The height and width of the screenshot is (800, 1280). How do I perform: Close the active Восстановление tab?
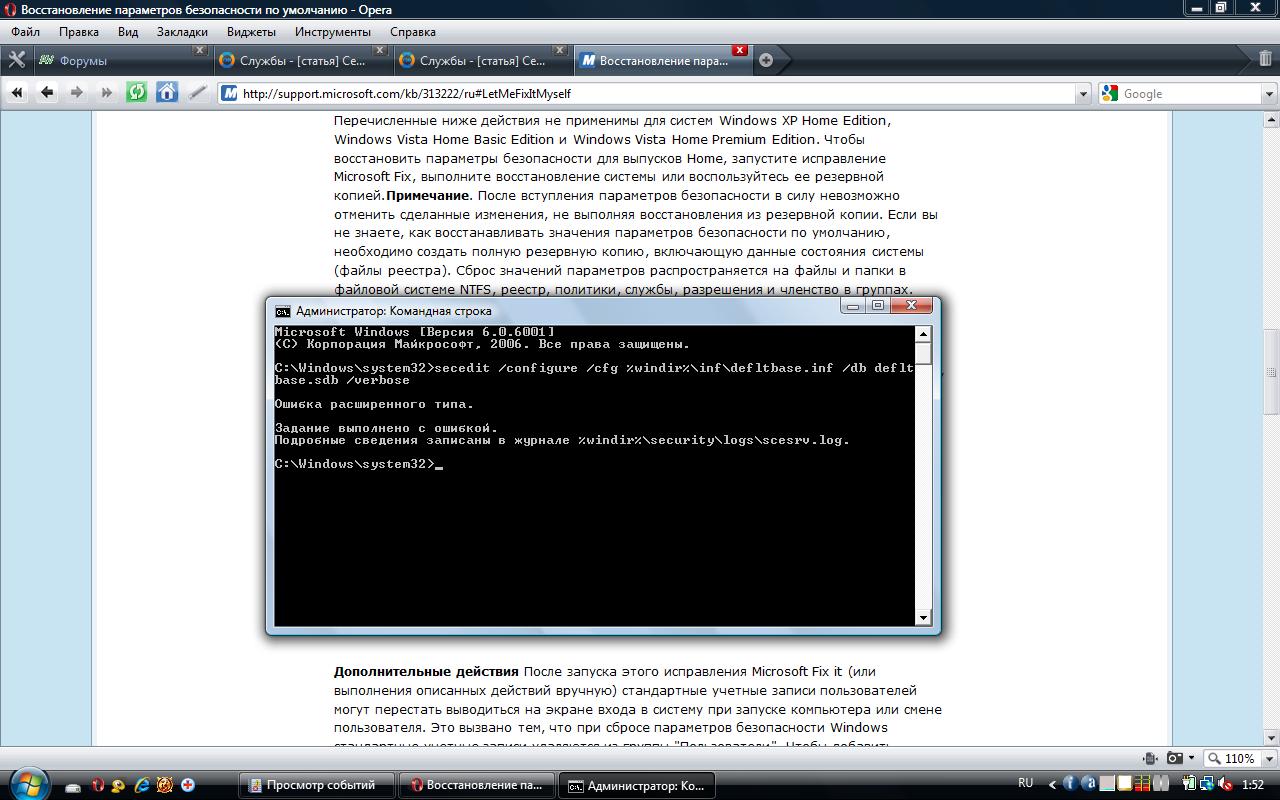[x=739, y=50]
